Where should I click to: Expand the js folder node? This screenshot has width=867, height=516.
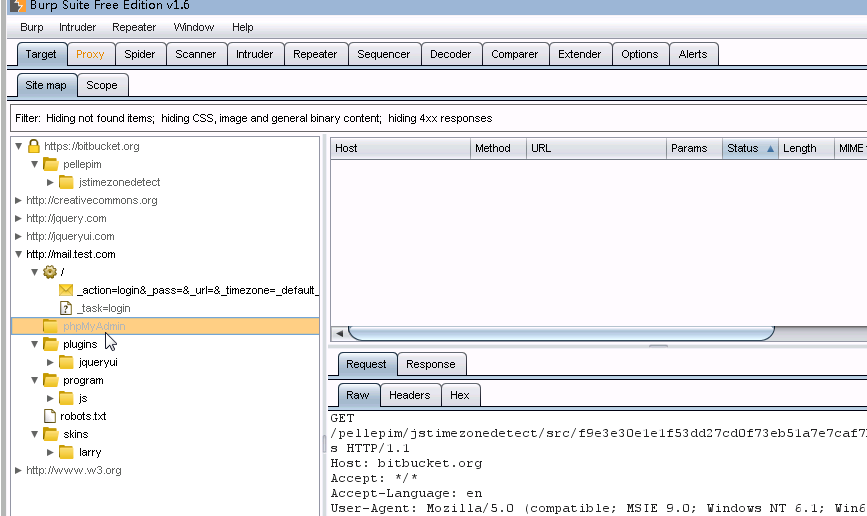pos(50,398)
